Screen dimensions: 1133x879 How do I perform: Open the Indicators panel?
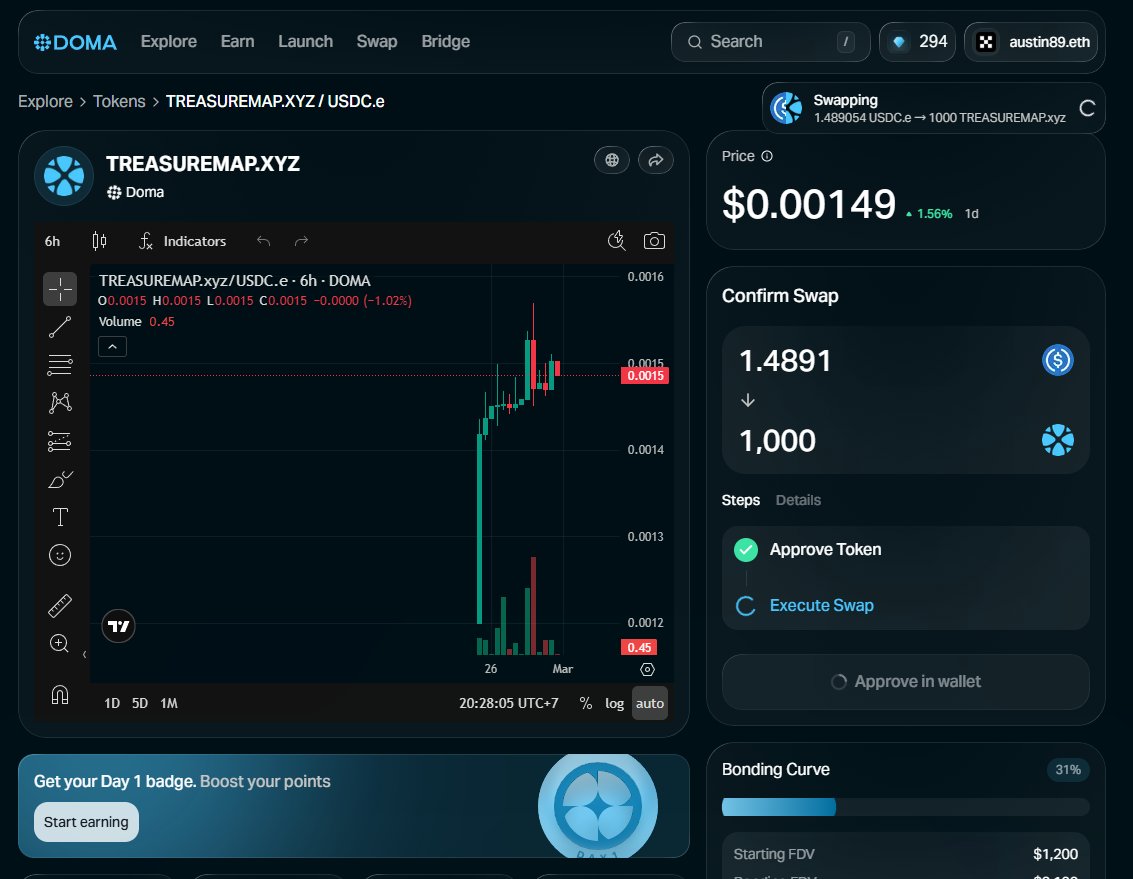[x=183, y=241]
